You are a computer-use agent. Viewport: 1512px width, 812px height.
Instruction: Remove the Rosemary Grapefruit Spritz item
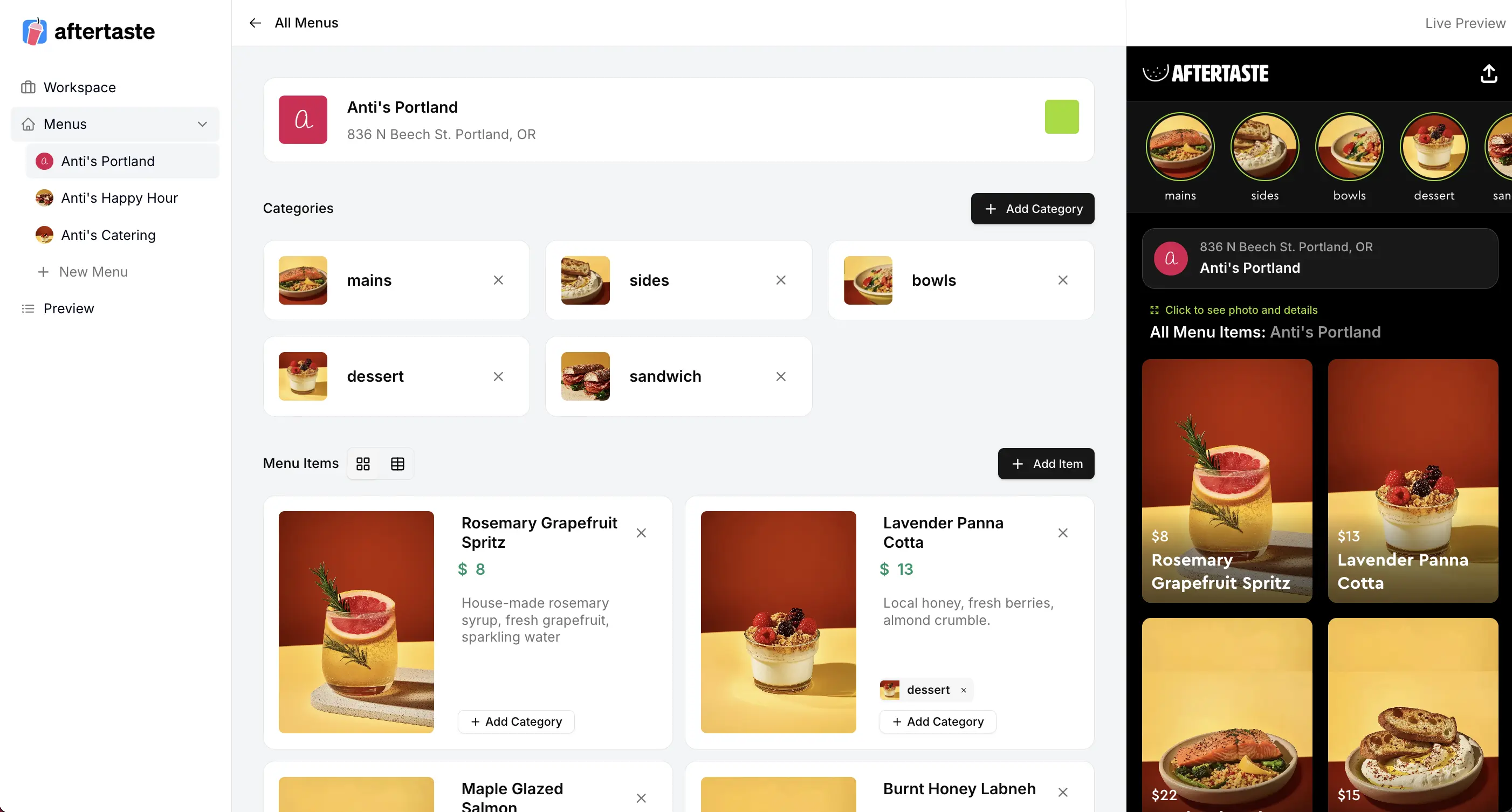[641, 533]
